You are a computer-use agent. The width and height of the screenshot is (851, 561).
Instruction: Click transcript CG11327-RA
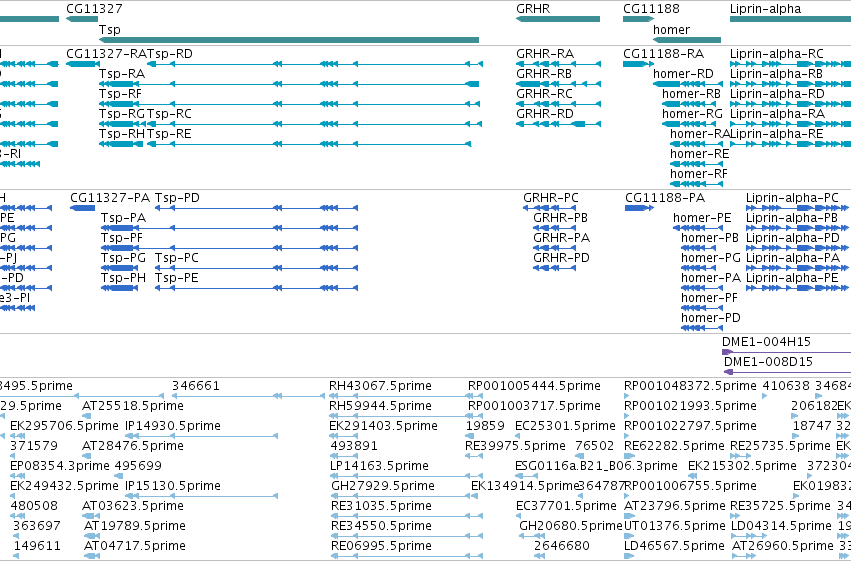coord(106,54)
